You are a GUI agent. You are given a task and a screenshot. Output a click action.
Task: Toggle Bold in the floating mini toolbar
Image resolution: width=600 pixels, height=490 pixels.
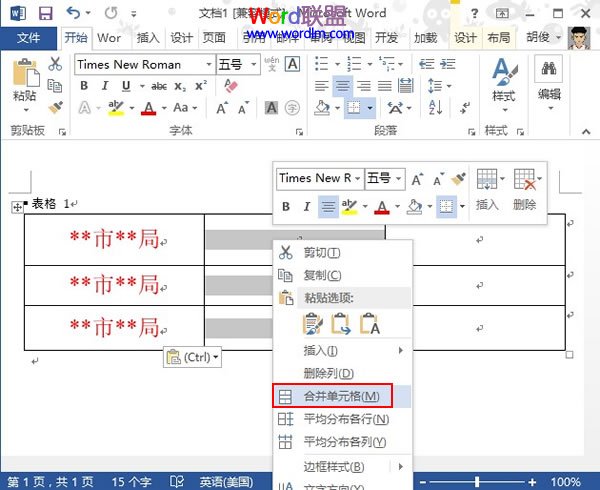(x=285, y=207)
